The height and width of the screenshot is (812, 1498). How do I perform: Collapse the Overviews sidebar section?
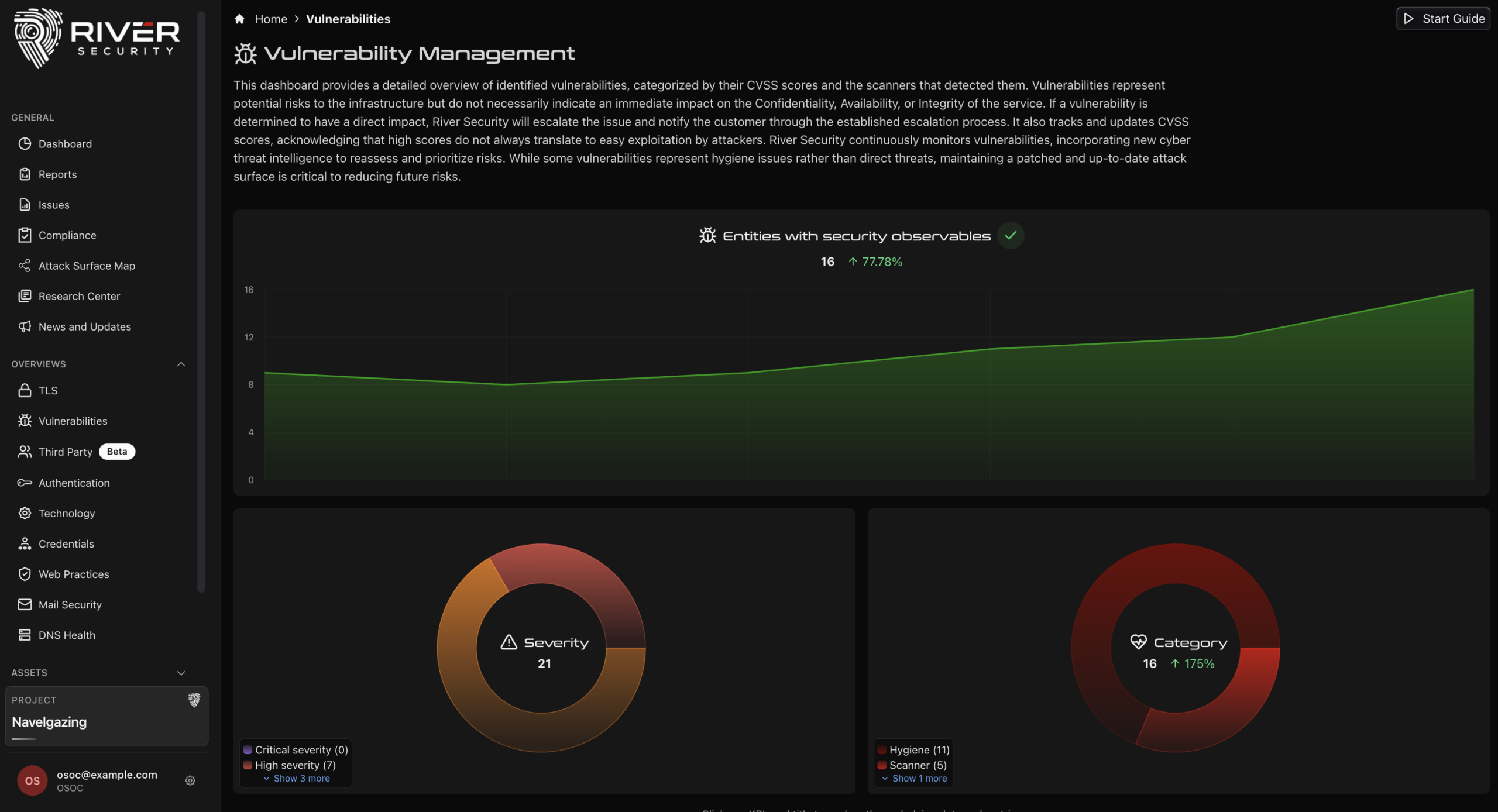click(181, 364)
